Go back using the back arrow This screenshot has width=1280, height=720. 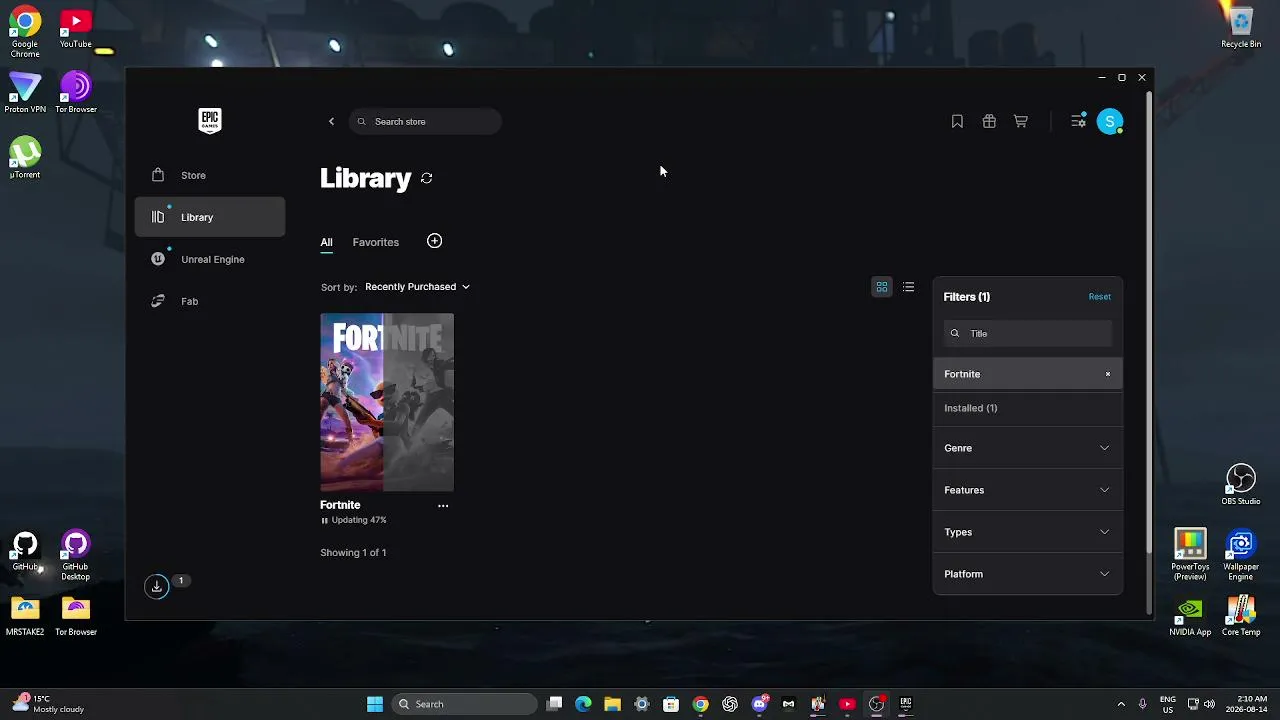pyautogui.click(x=332, y=122)
